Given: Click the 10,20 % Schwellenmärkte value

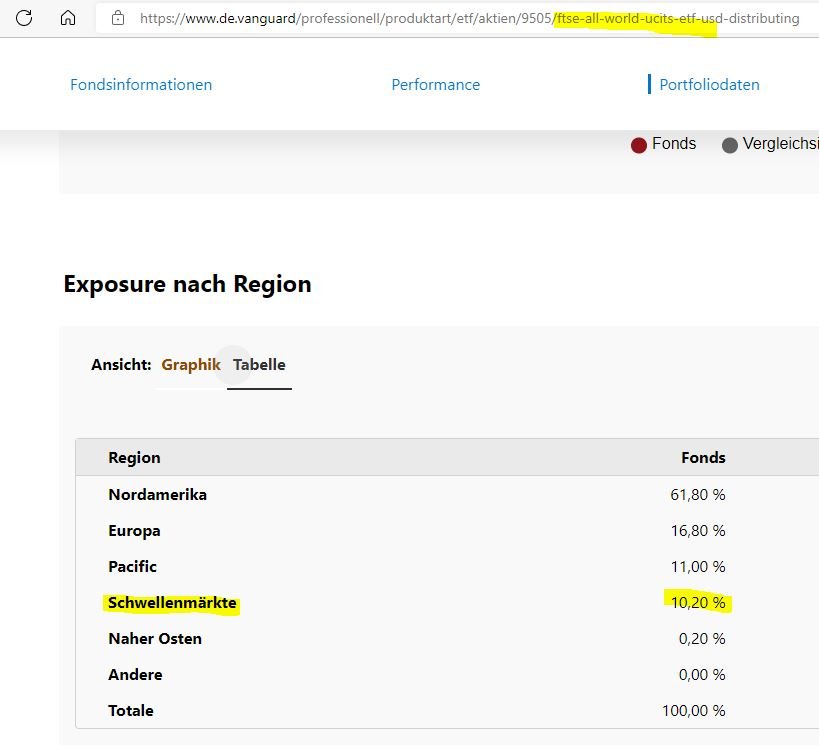Looking at the screenshot, I should pos(697,603).
